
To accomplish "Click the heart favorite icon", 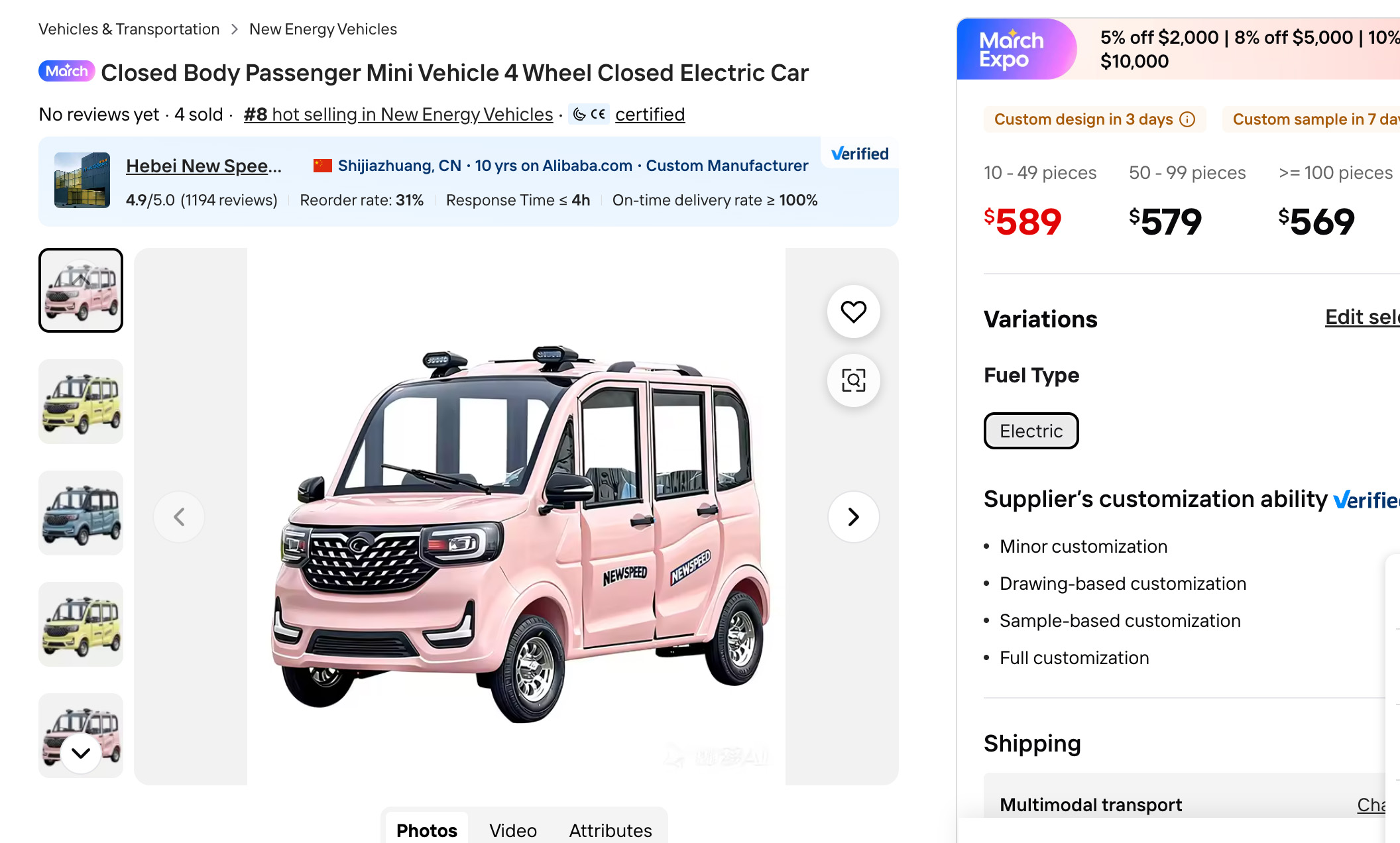I will tap(853, 311).
